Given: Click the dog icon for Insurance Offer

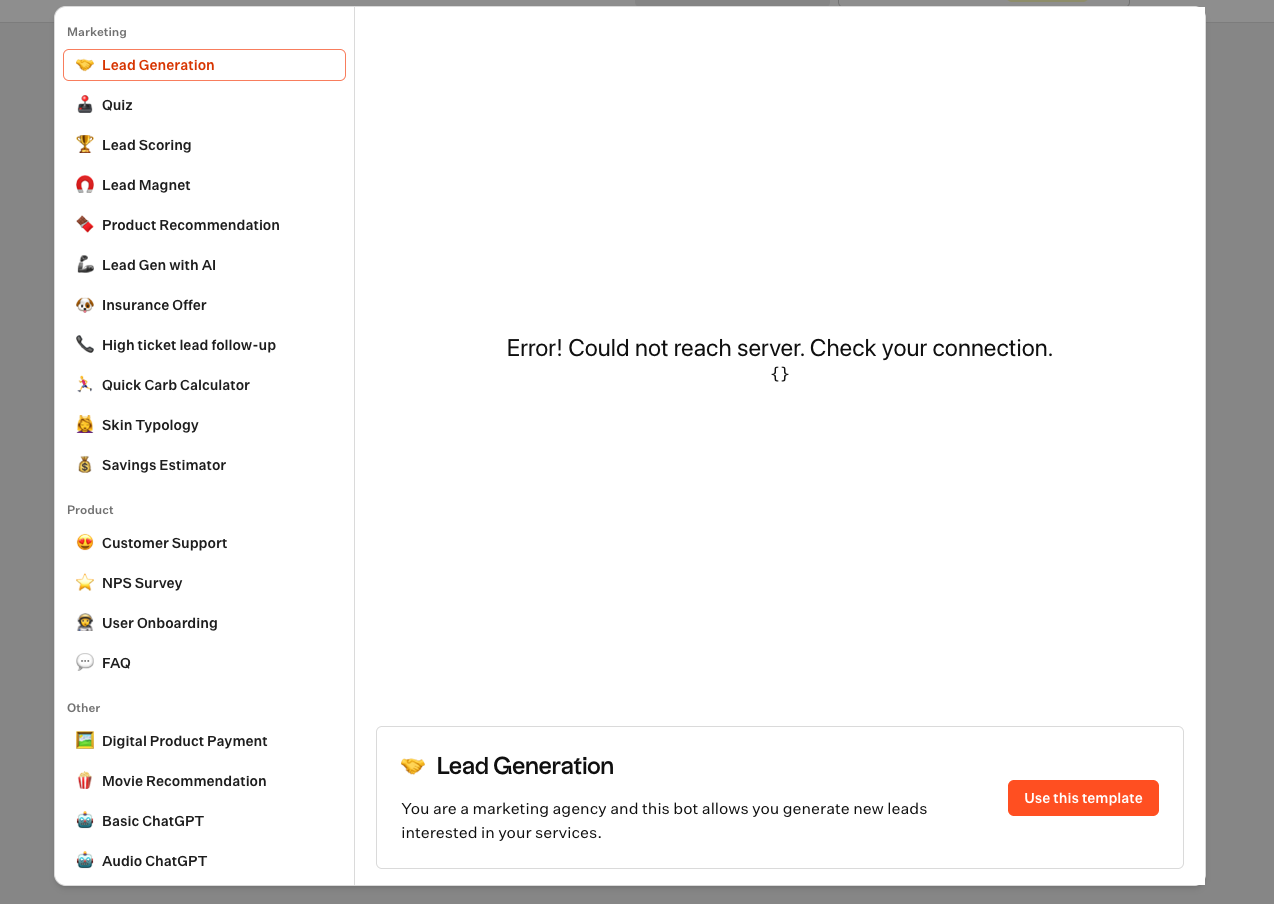Looking at the screenshot, I should [85, 305].
